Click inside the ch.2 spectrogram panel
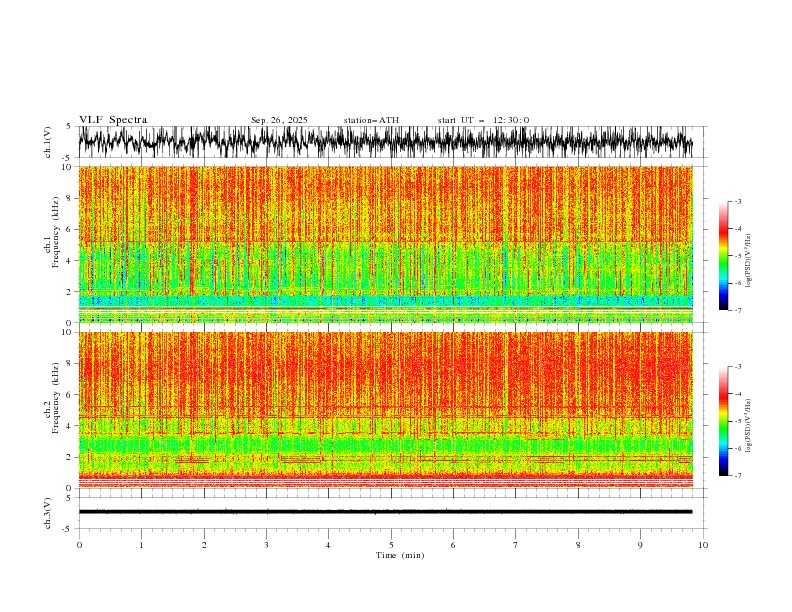The height and width of the screenshot is (612, 792). point(385,410)
